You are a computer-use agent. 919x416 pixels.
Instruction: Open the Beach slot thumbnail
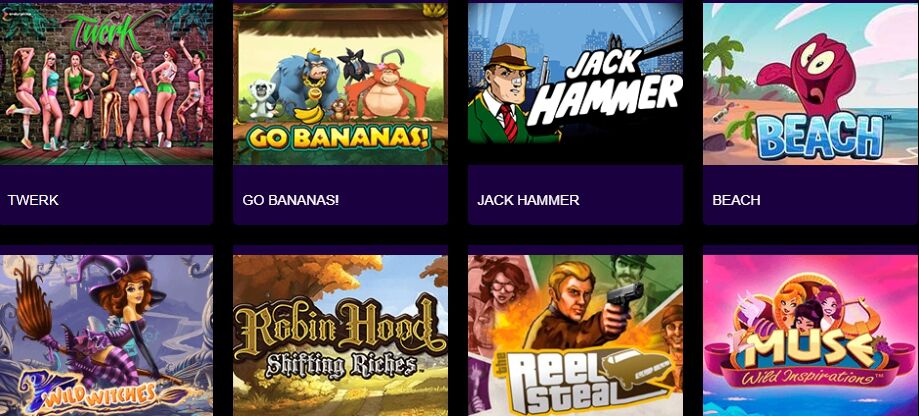pyautogui.click(x=811, y=84)
